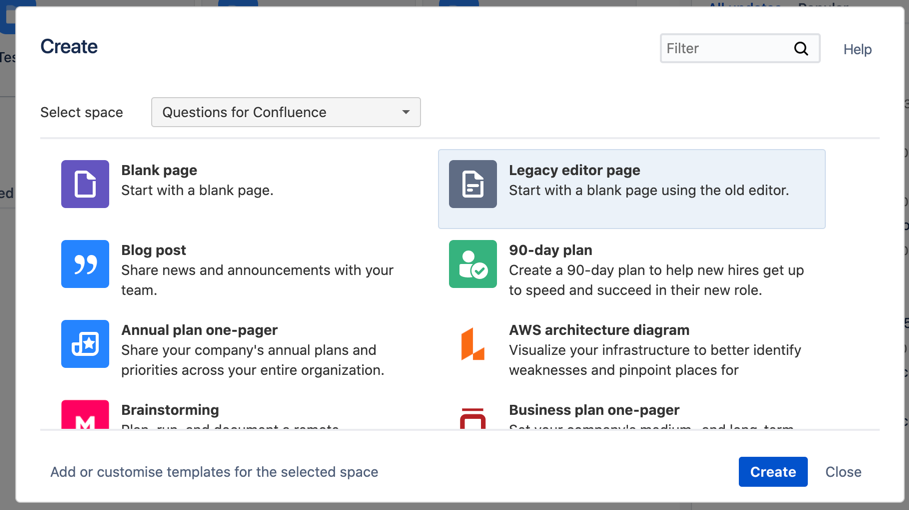
Task: Click Annual plan one-pager title
Action: (199, 330)
